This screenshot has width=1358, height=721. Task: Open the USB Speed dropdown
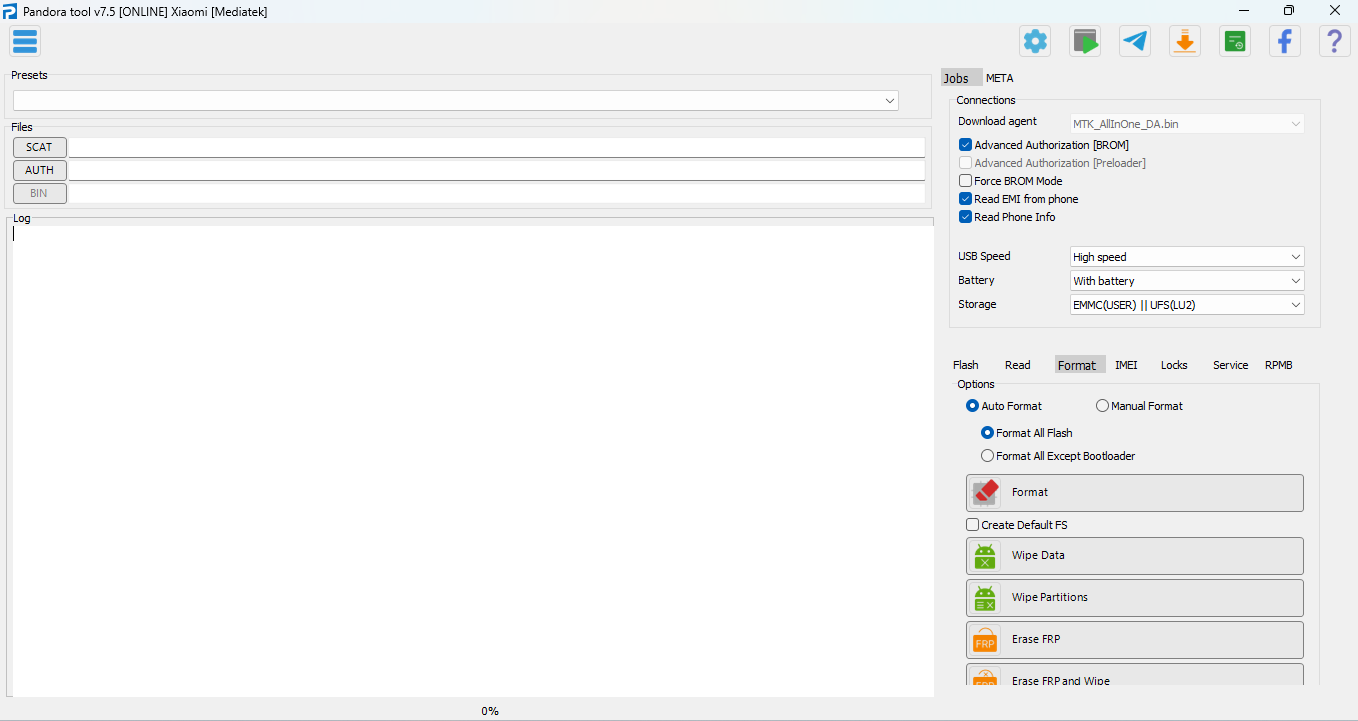(x=1187, y=257)
